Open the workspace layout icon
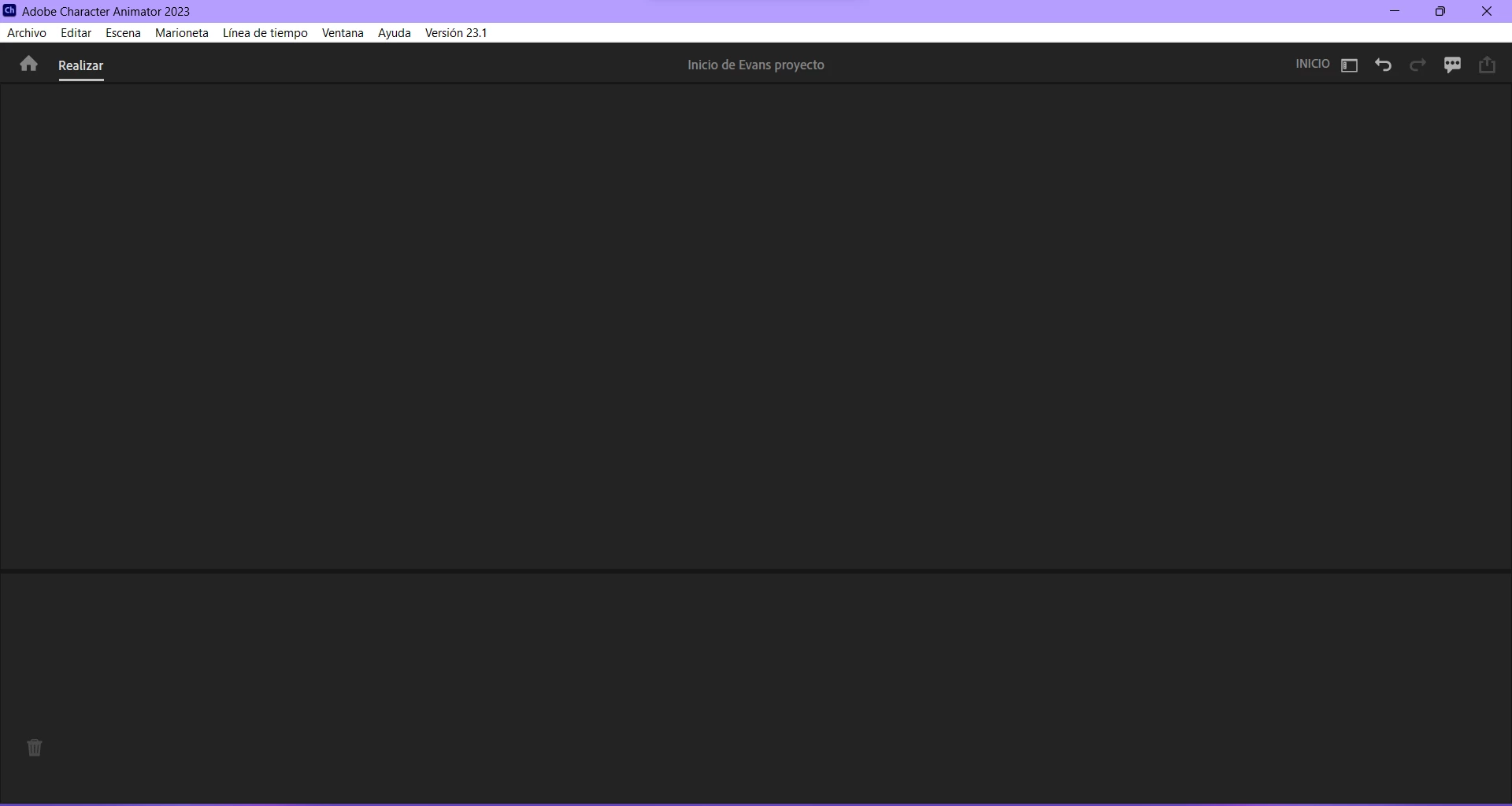 pos(1350,65)
